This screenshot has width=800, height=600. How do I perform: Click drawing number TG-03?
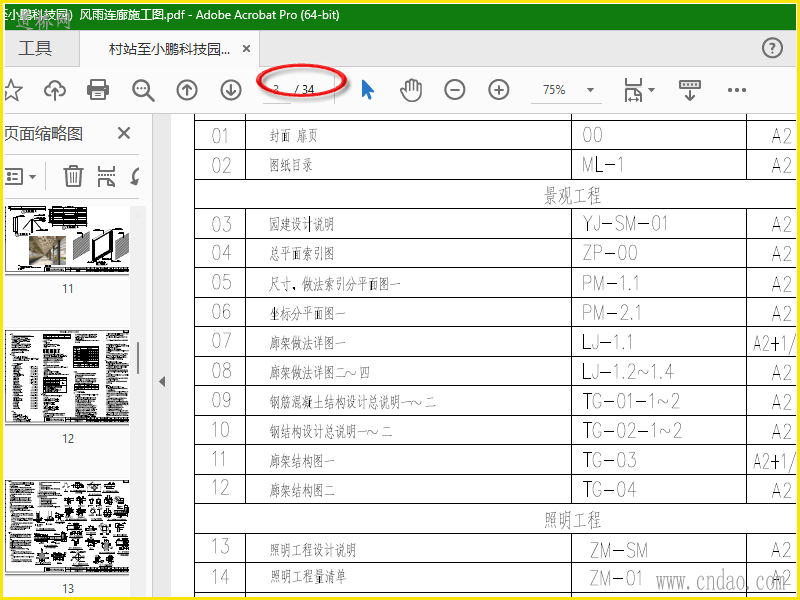coord(609,460)
